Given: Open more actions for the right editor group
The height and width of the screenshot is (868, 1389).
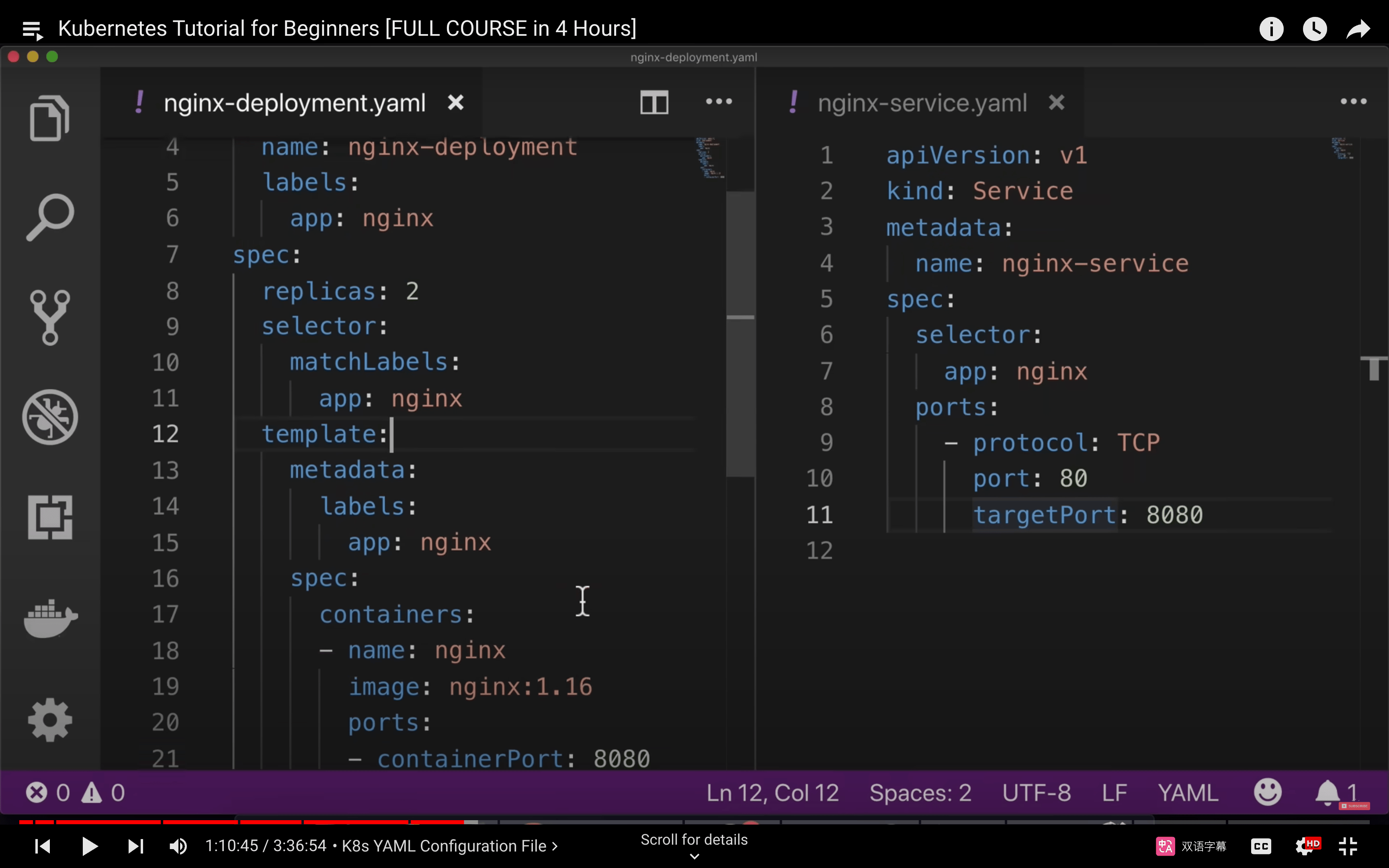Looking at the screenshot, I should [1353, 102].
